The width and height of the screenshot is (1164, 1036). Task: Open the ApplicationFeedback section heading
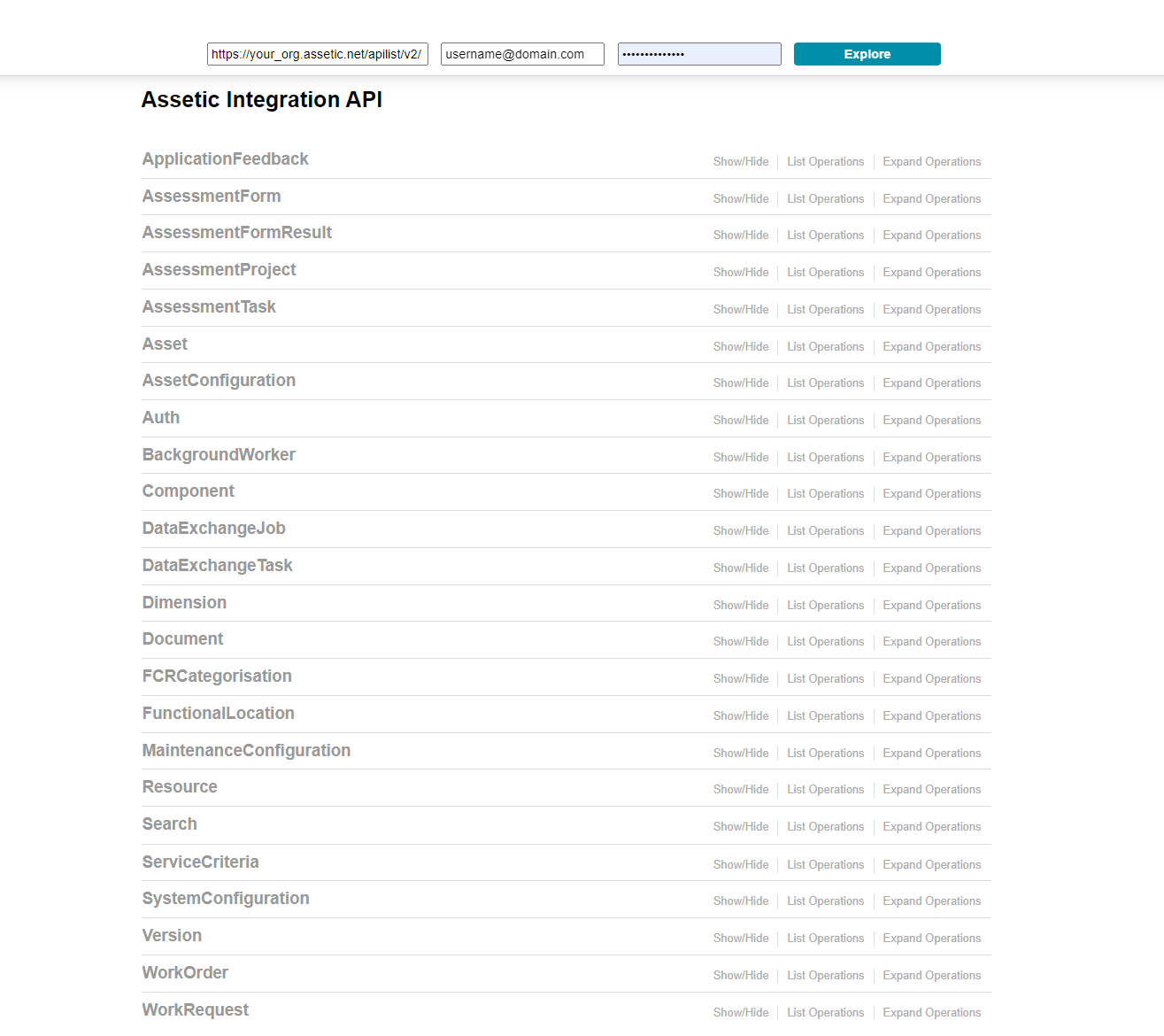226,159
